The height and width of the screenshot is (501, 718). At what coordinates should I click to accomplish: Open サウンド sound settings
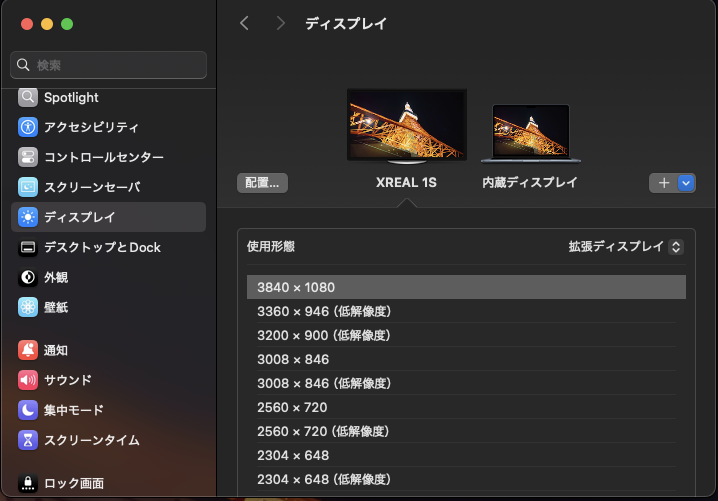[108, 380]
